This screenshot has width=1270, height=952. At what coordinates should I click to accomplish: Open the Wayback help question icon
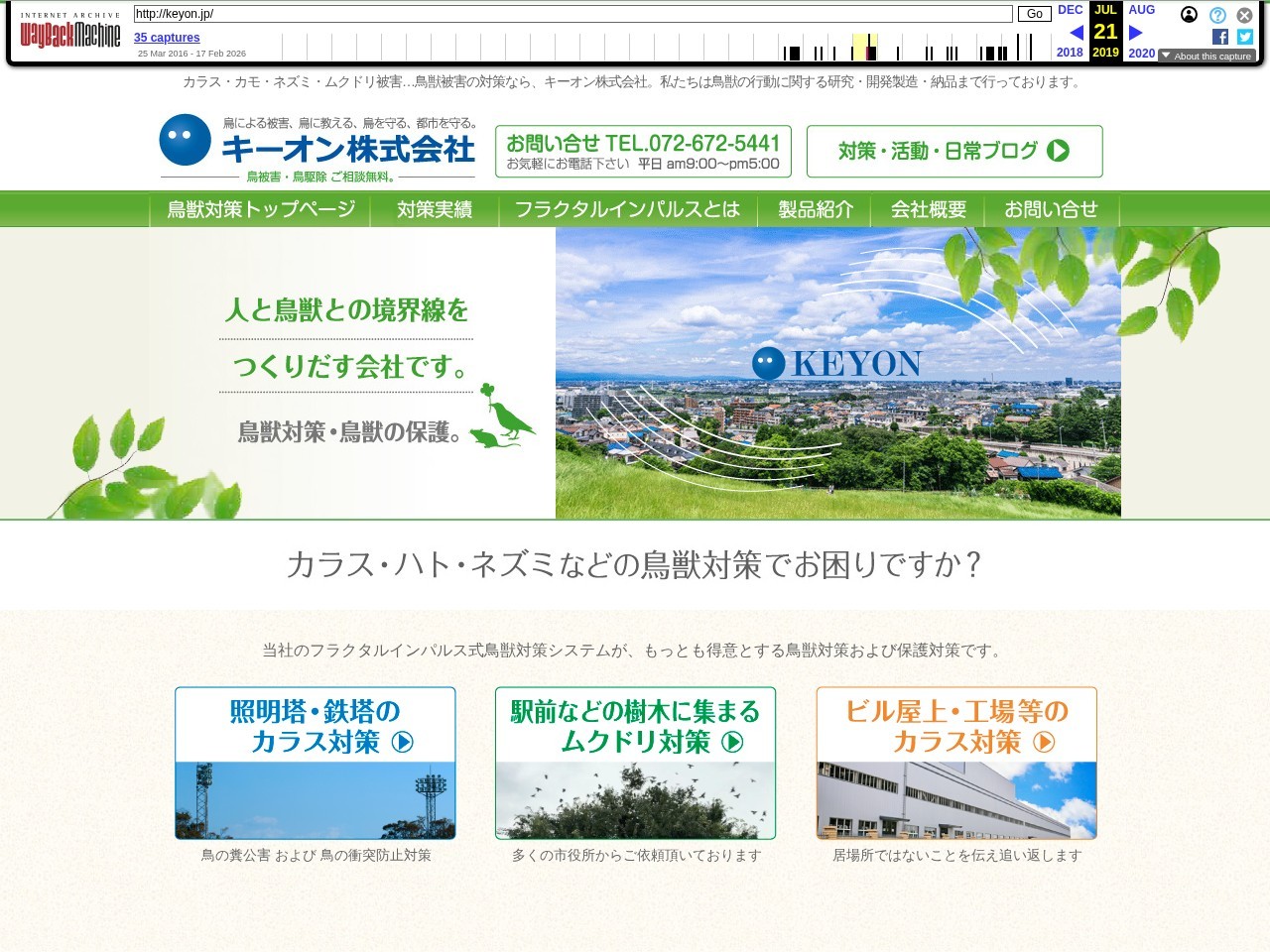1217,15
